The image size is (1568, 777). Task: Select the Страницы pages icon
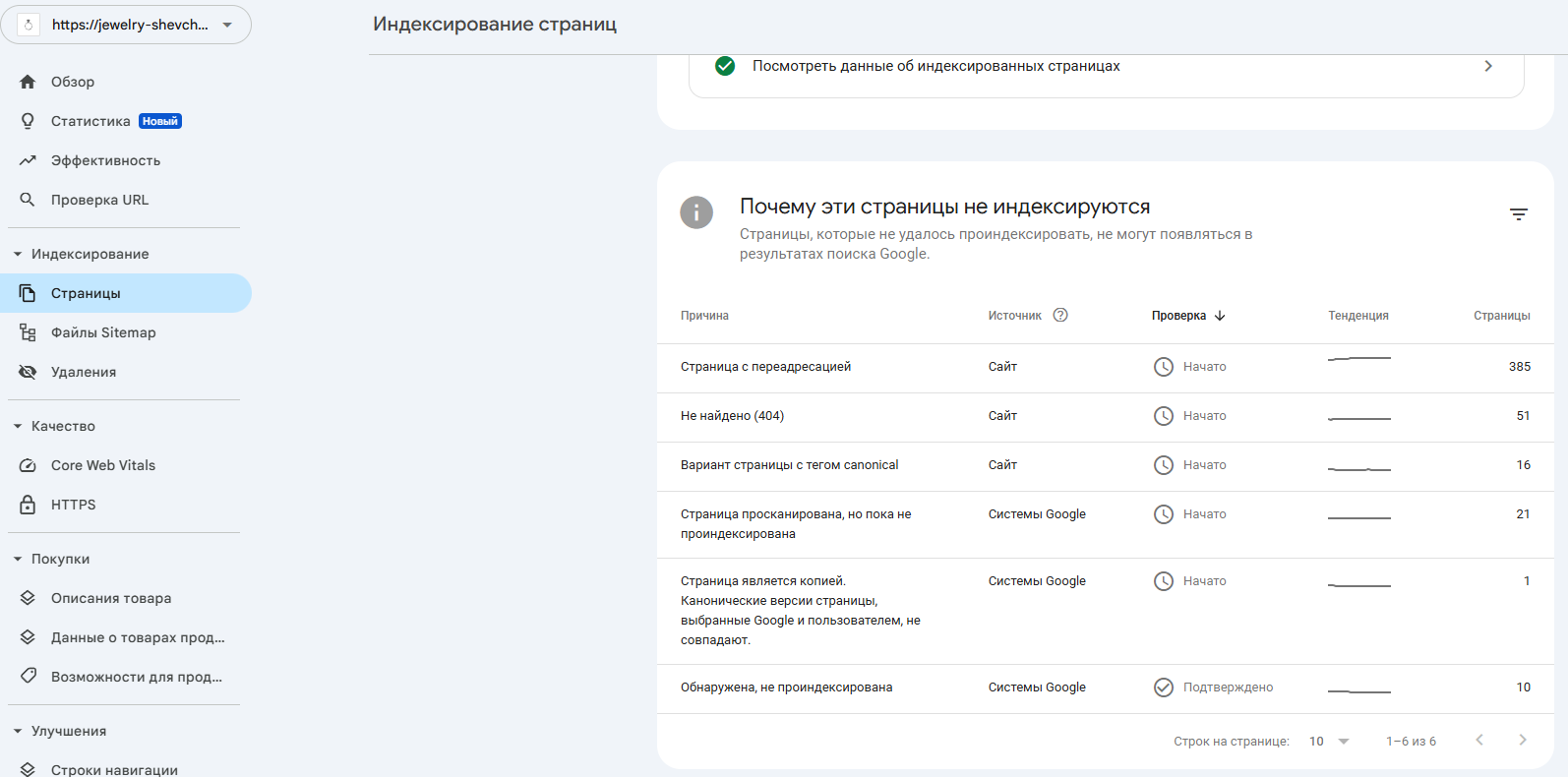coord(28,293)
